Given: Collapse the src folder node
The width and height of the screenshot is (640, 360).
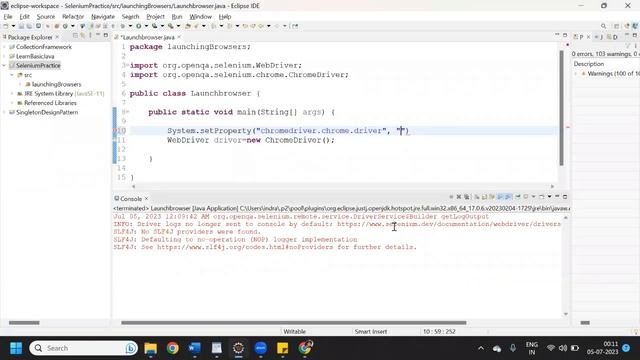Looking at the screenshot, I should pos(12,75).
